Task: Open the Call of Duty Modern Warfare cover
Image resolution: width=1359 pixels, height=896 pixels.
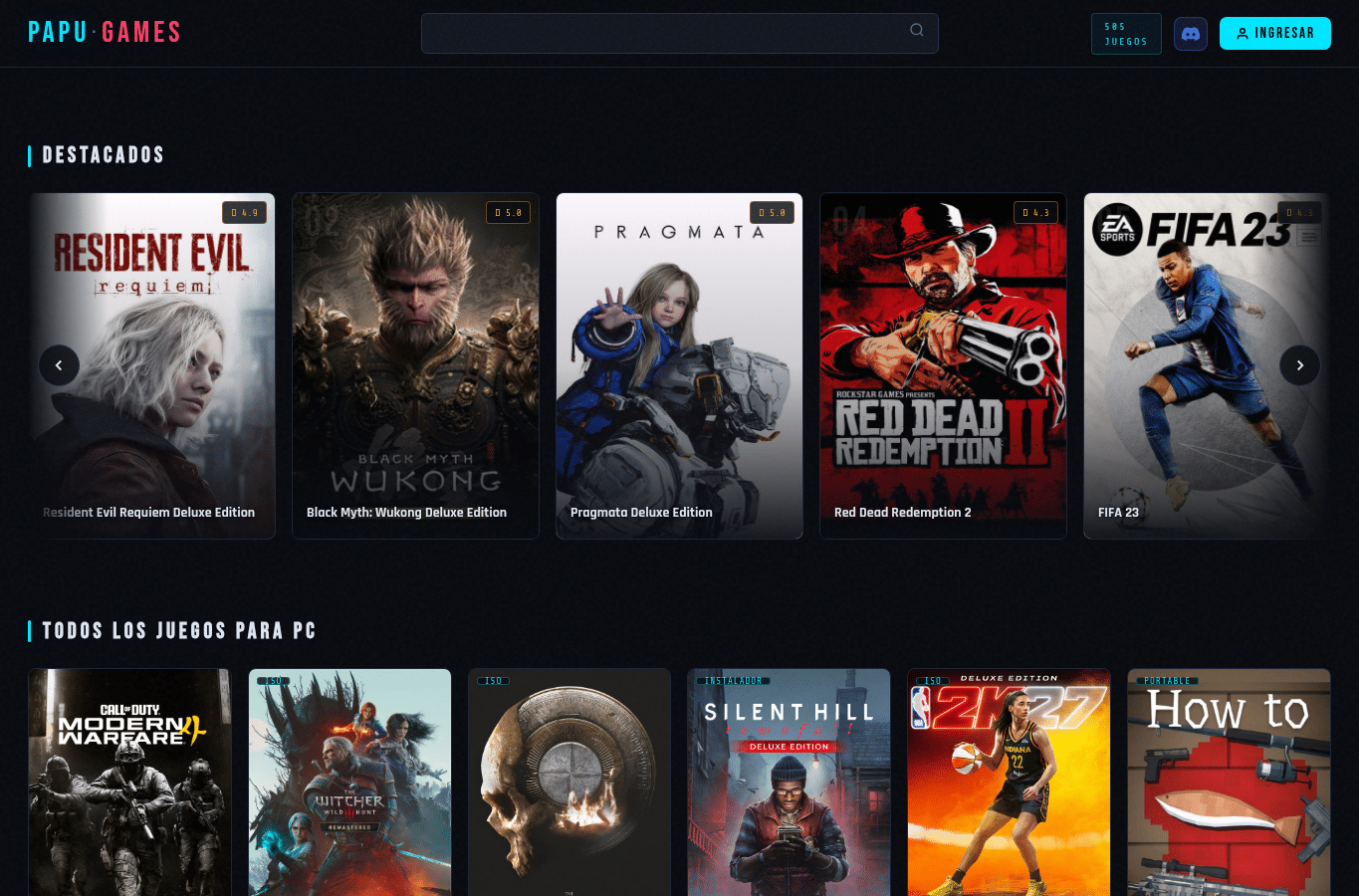Action: pyautogui.click(x=130, y=783)
